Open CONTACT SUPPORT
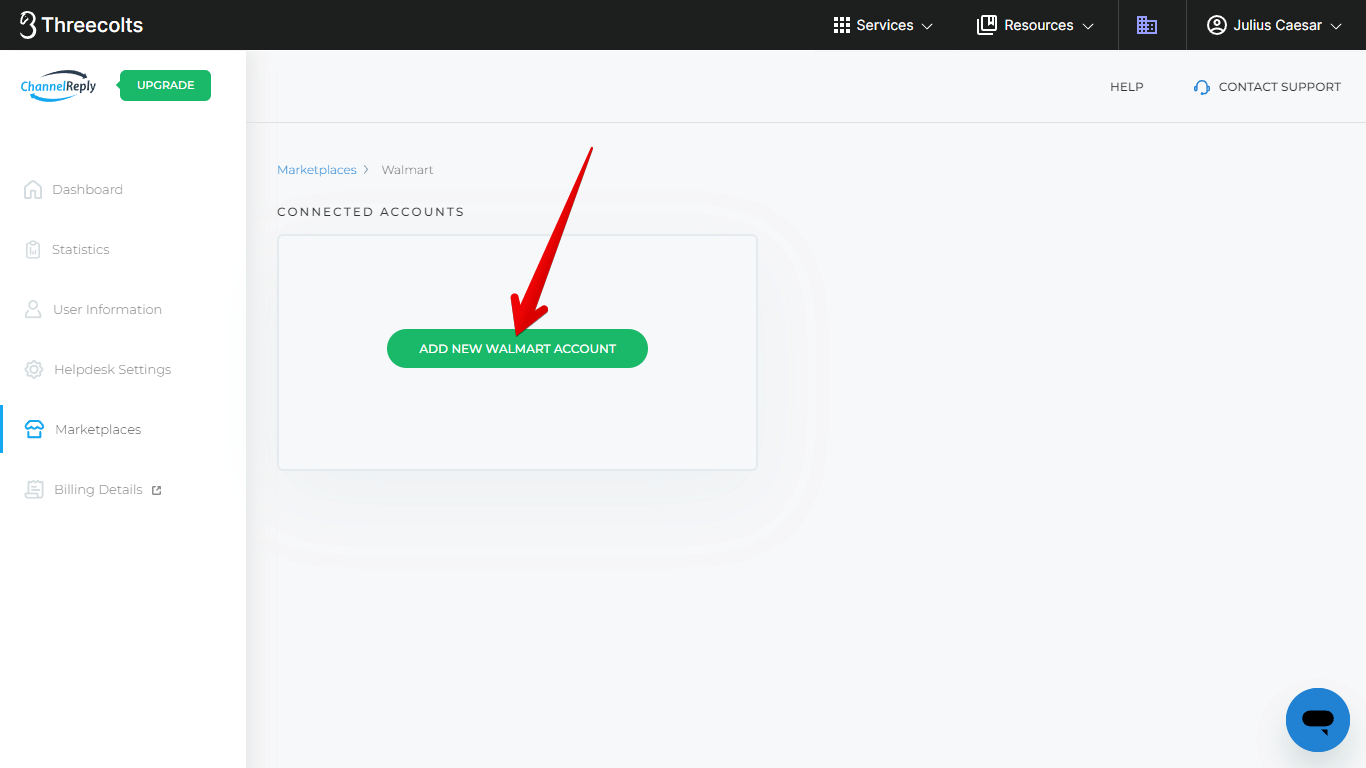The height and width of the screenshot is (768, 1366). 1280,87
